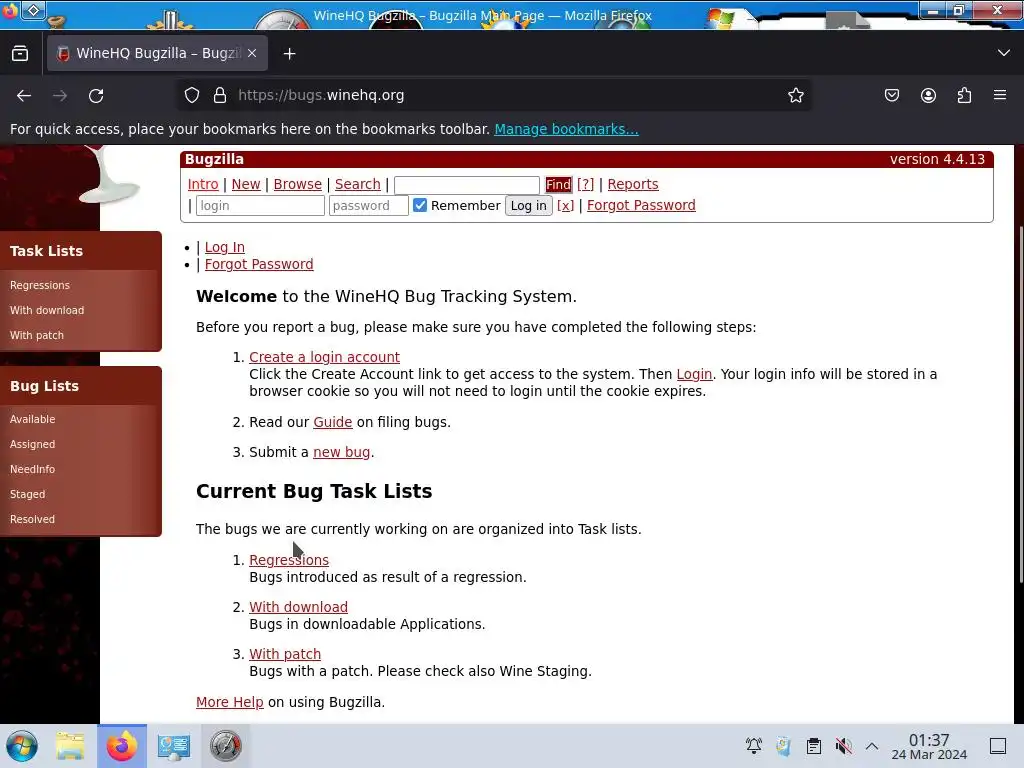Open the extensions puzzle icon

click(964, 95)
